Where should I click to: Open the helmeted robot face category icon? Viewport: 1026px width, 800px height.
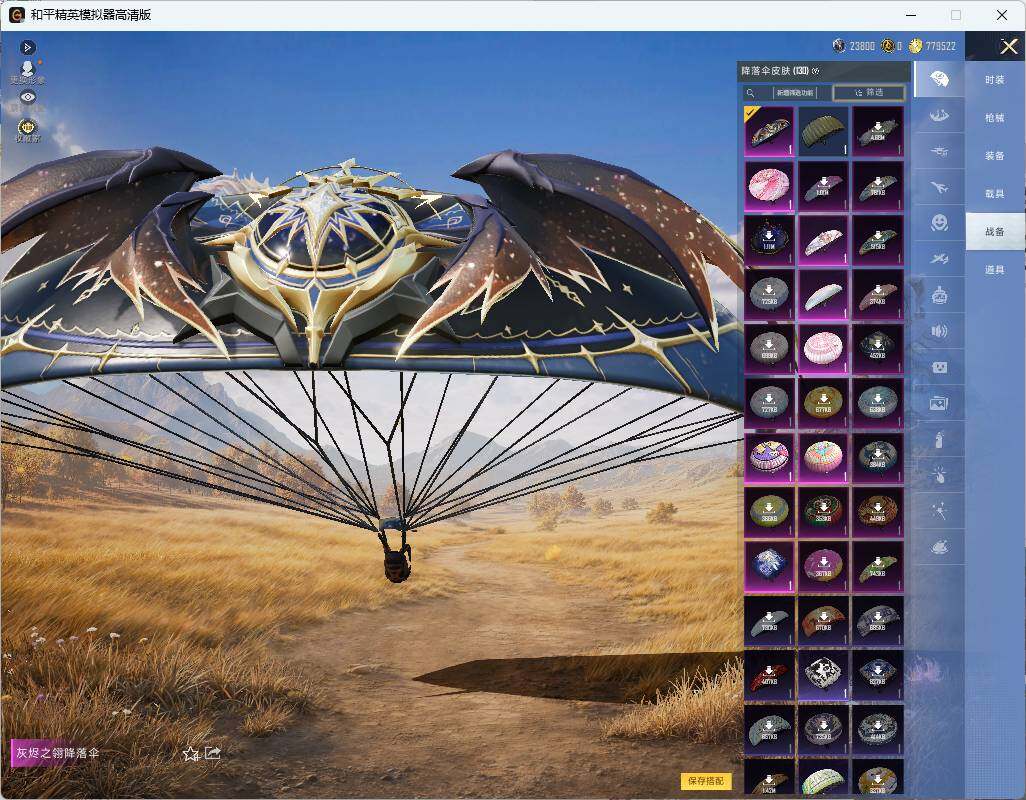tap(939, 295)
